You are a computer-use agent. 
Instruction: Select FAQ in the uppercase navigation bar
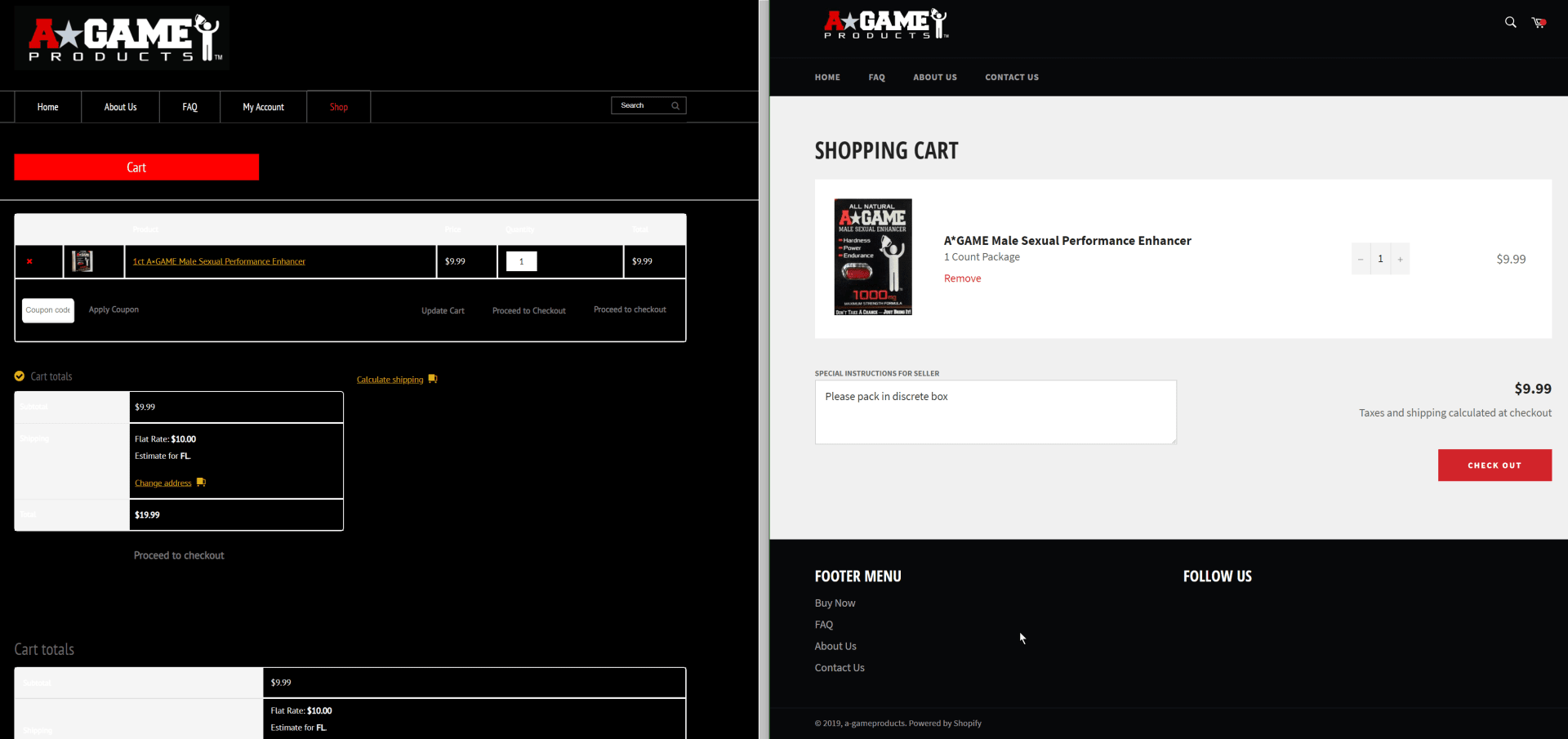pyautogui.click(x=877, y=78)
